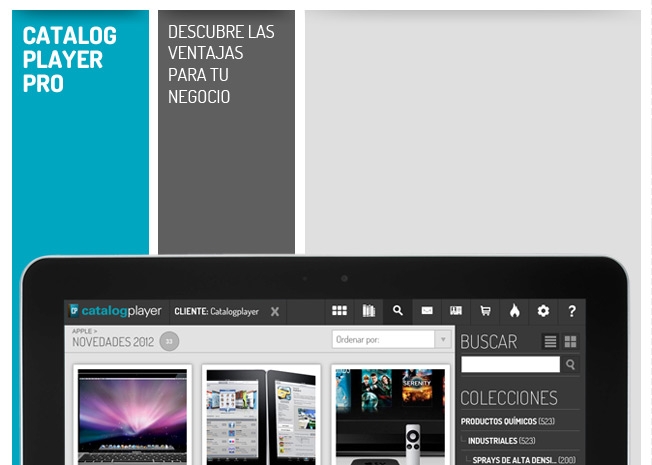Image resolution: width=652 pixels, height=465 pixels.
Task: Select Productos Químicos collection
Action: [508, 421]
